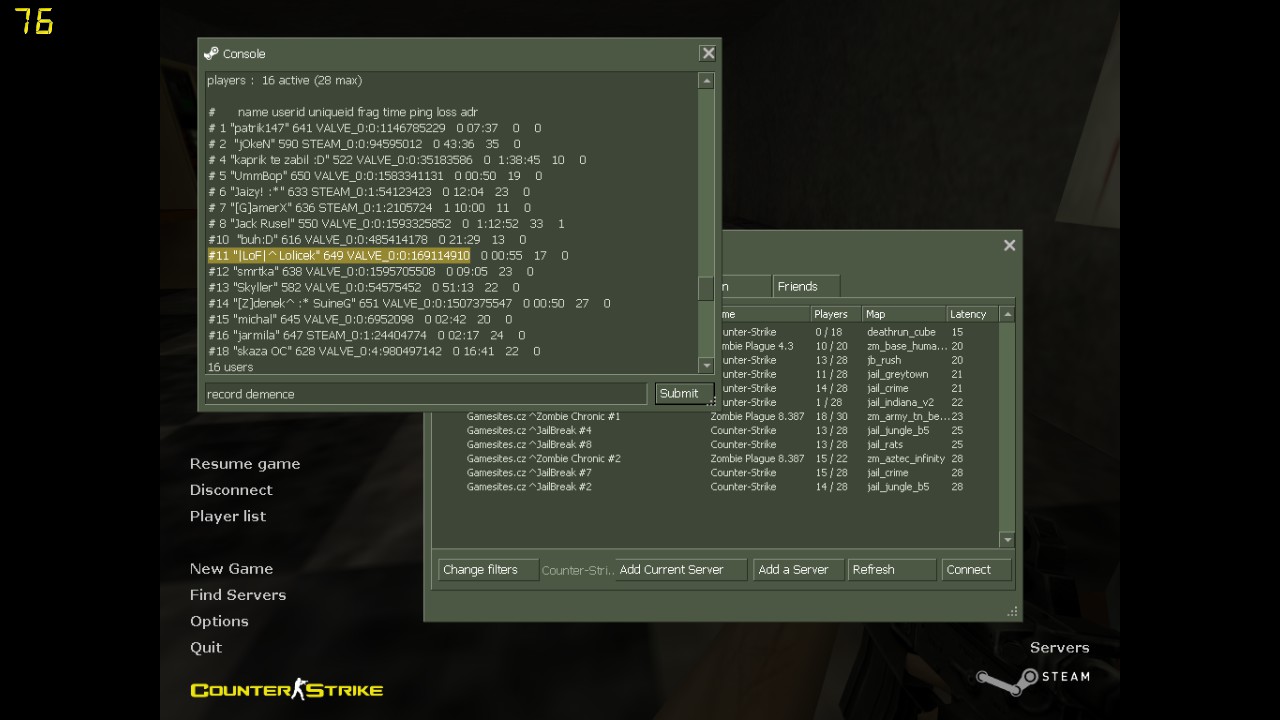Click 'players : 16 active (28 max)' line
This screenshot has width=1280, height=720.
tap(284, 80)
